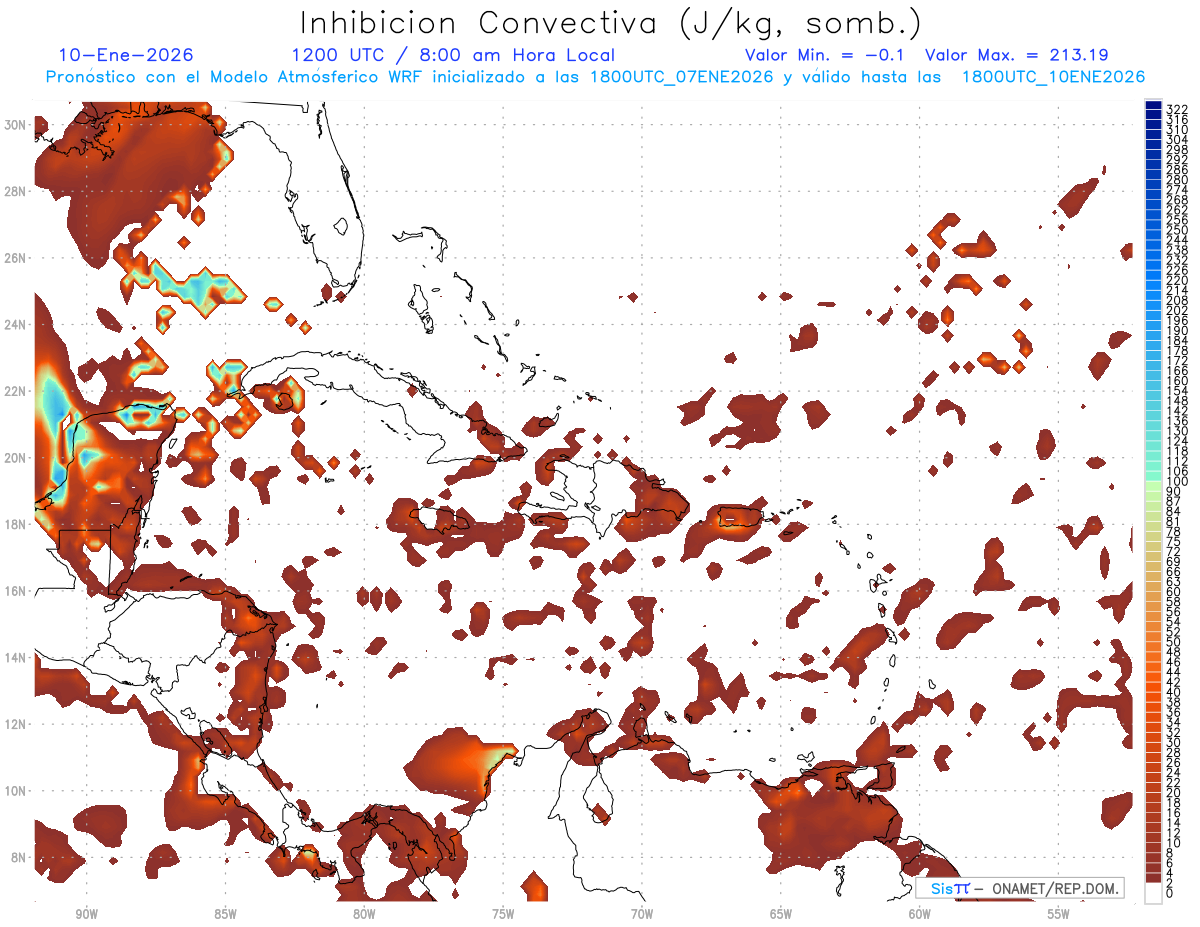
Task: Click the "65W" longitude label
Action: click(781, 914)
